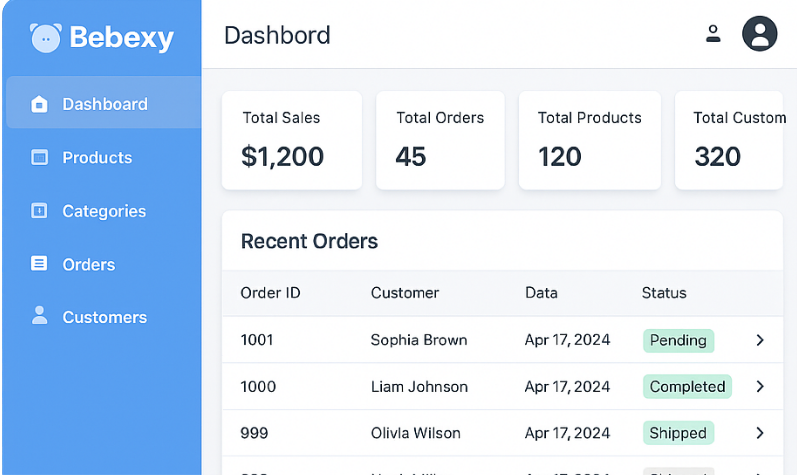
Task: Click the Customers person icon in sidebar
Action: pyautogui.click(x=39, y=316)
